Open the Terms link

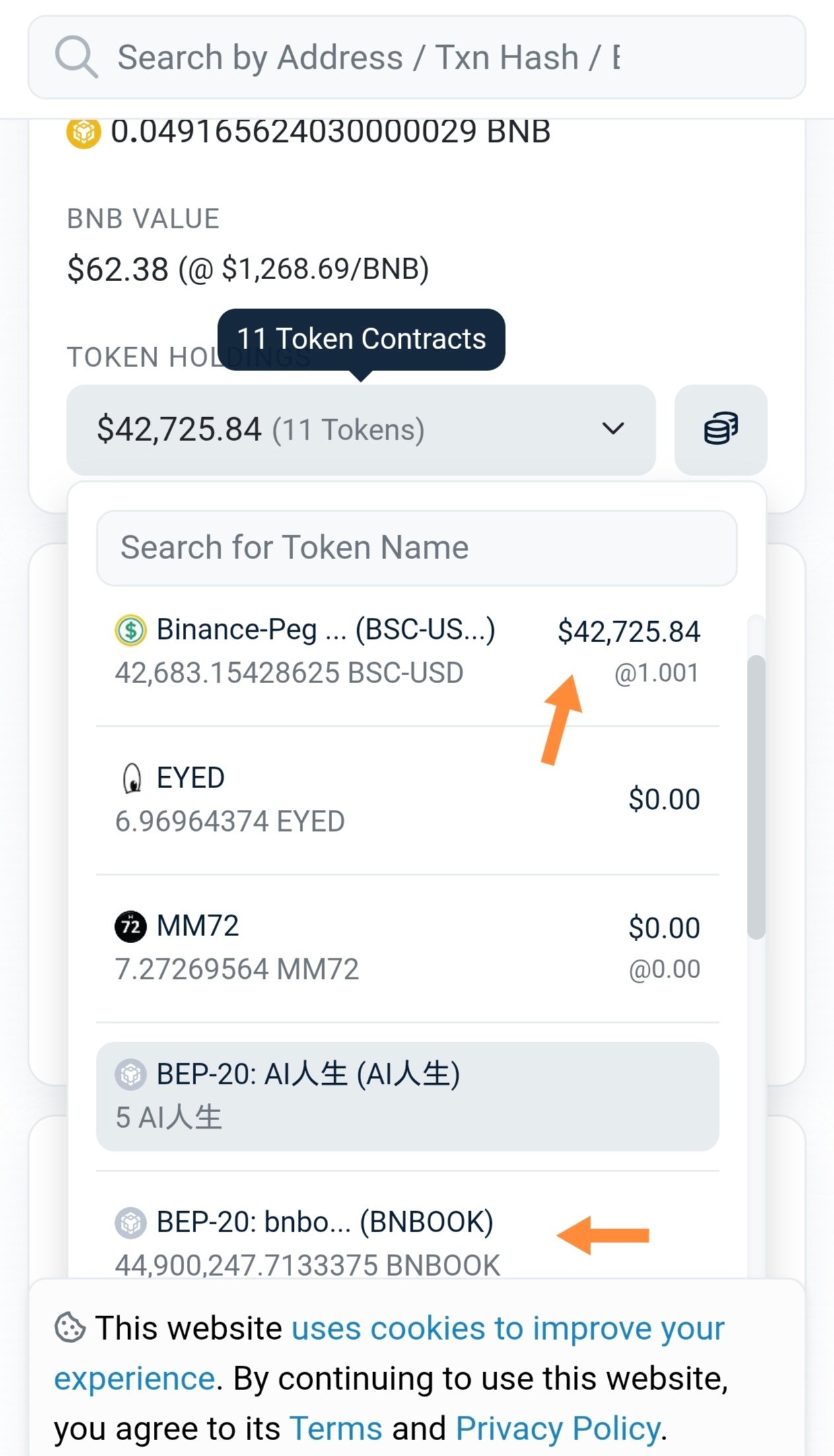(336, 1429)
